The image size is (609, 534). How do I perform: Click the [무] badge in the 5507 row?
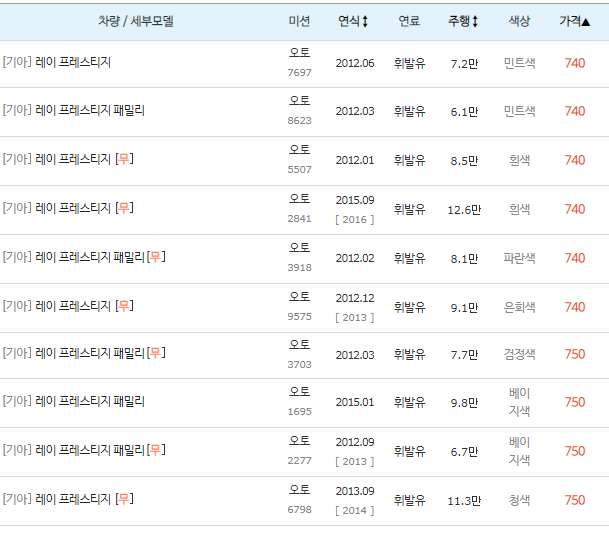pyautogui.click(x=124, y=158)
